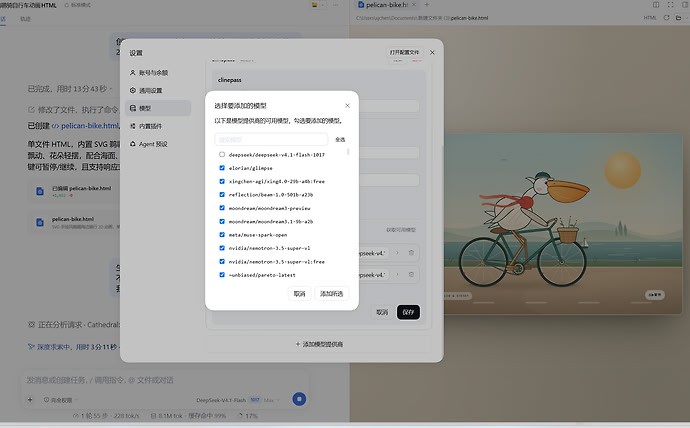This screenshot has width=690, height=428.
Task: Open the 已编辑 pelican-bike.html file card
Action: tap(75, 191)
